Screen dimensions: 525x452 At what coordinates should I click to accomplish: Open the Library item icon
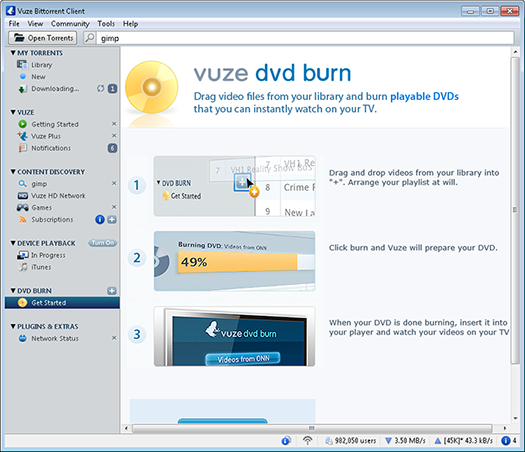22,64
